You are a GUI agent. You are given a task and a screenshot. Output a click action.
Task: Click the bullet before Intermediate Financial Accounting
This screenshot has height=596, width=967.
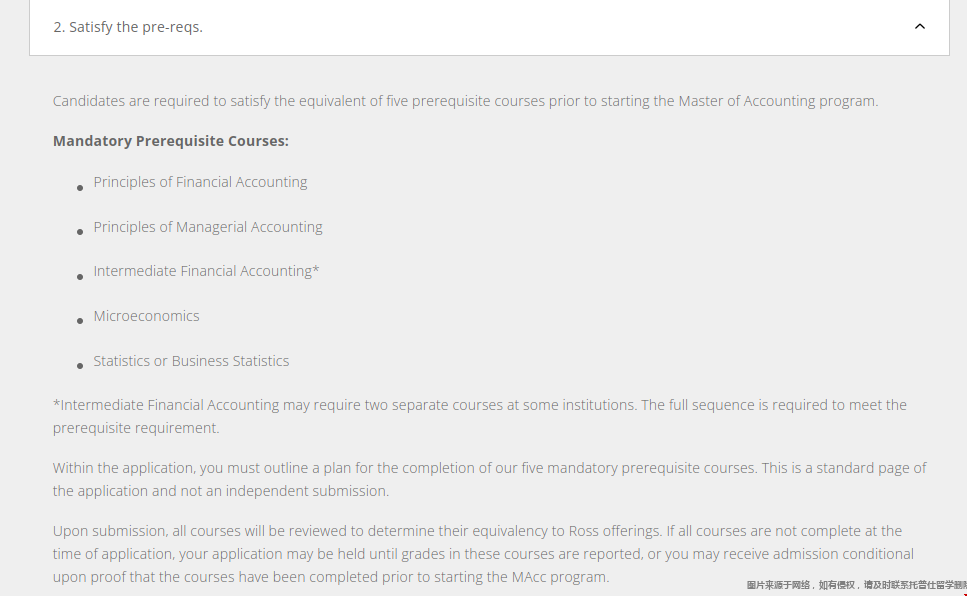click(80, 277)
